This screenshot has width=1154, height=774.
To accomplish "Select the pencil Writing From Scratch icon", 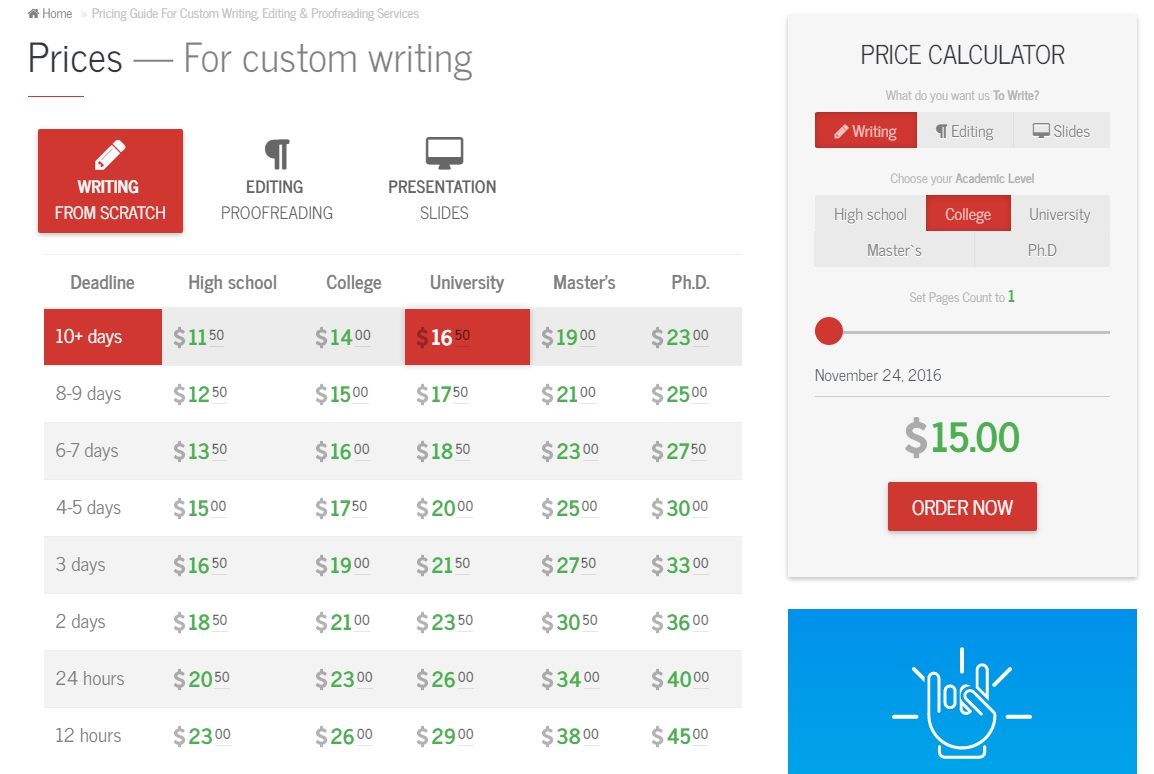I will tap(110, 155).
